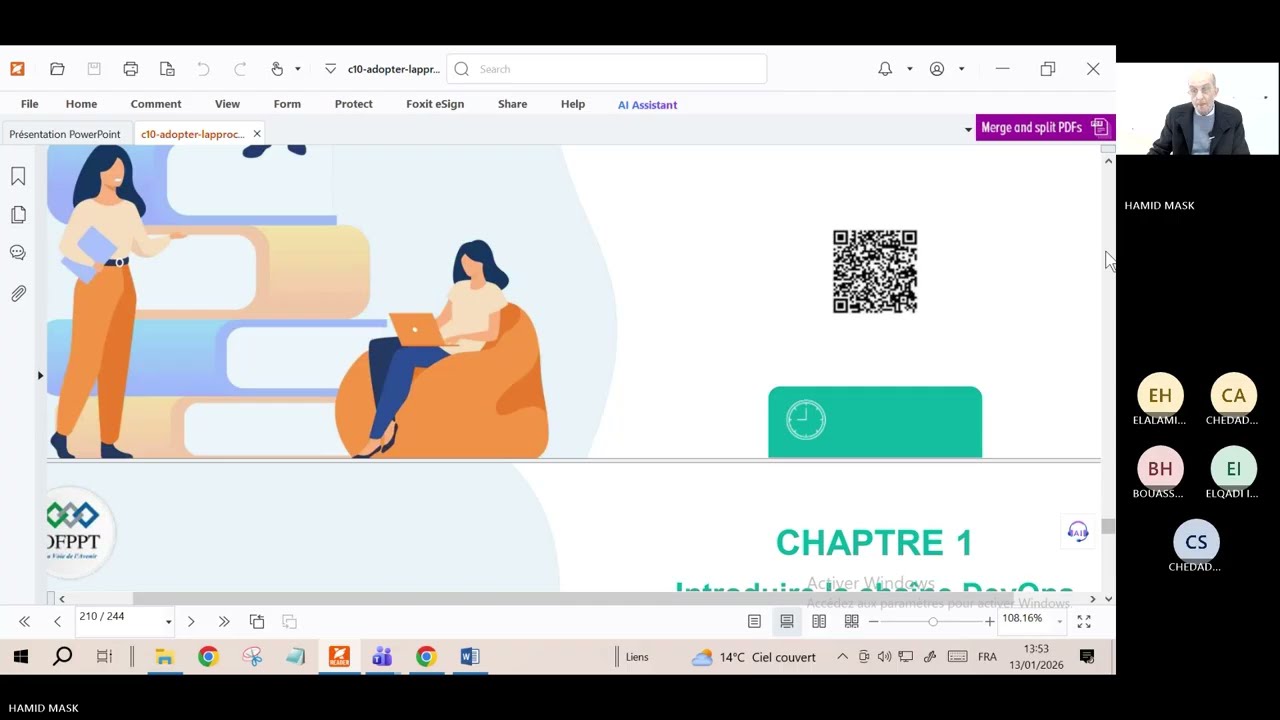Image resolution: width=1280 pixels, height=720 pixels.
Task: Click the Merge and split PDFs banner
Action: (x=1045, y=127)
